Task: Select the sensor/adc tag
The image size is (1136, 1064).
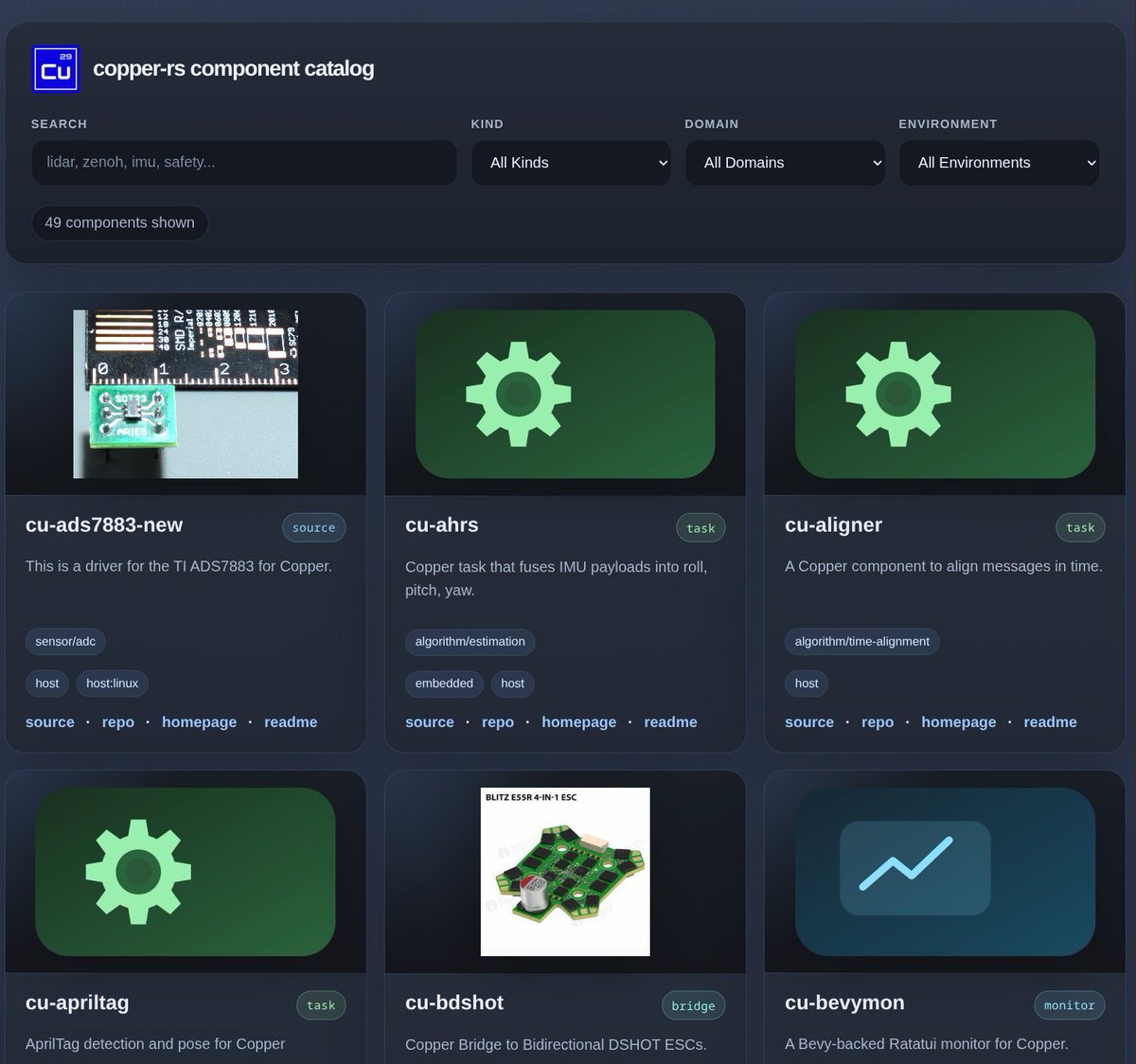Action: coord(65,642)
